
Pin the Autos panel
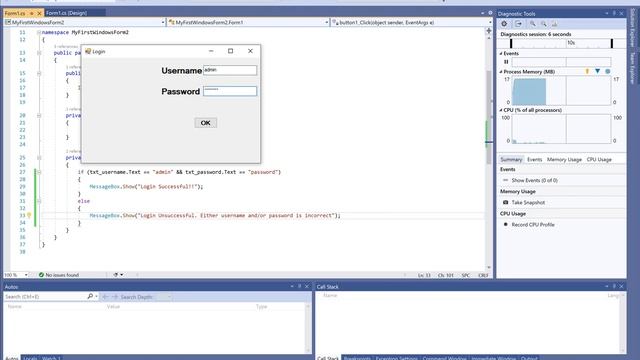tap(300, 287)
